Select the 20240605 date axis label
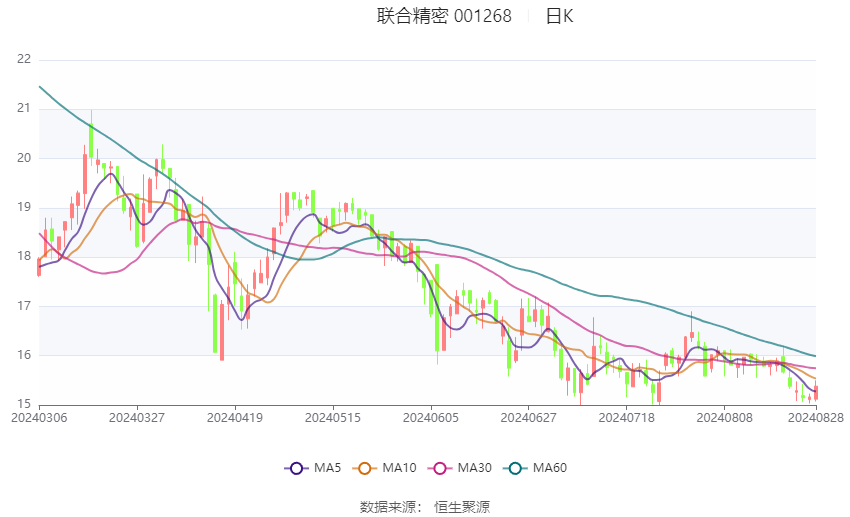This screenshot has width=850, height=517. click(431, 418)
